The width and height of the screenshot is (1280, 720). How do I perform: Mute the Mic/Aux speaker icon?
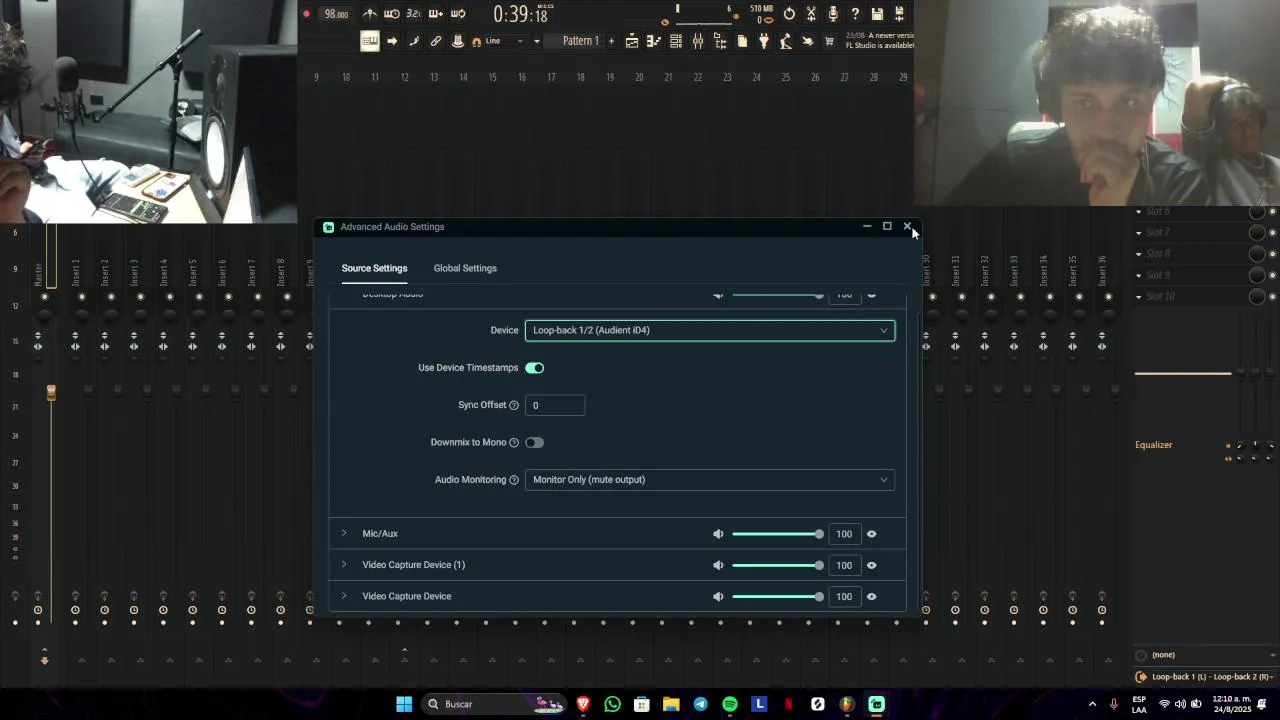click(x=718, y=534)
